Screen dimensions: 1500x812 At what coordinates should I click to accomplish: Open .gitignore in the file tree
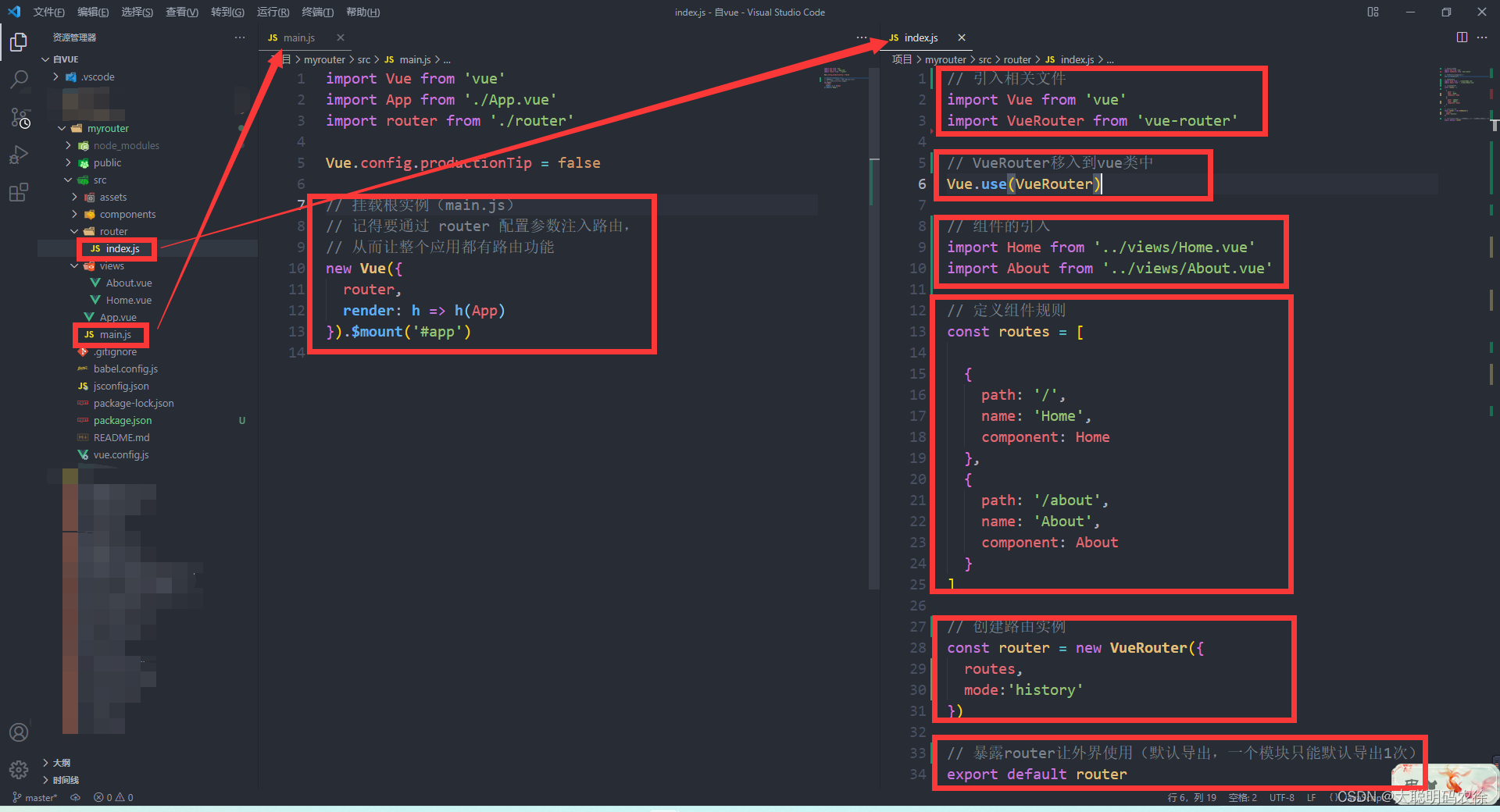click(148, 351)
